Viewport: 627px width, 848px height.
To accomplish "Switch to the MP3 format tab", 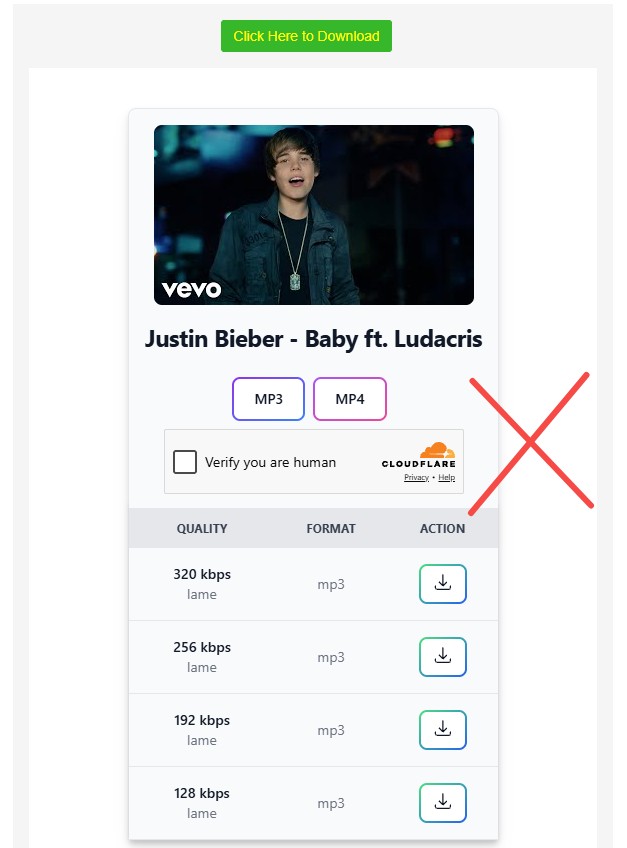I will [269, 399].
